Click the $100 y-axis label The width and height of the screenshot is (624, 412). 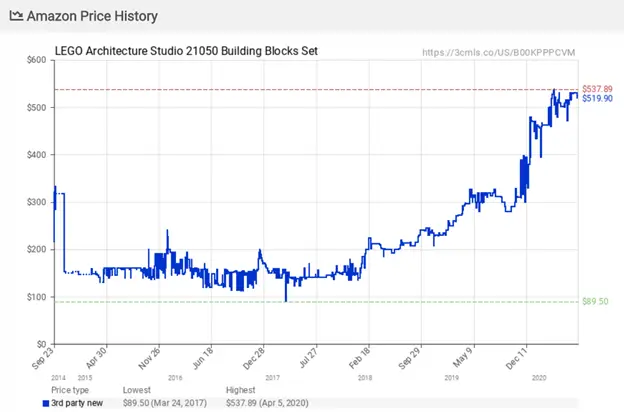click(x=36, y=297)
